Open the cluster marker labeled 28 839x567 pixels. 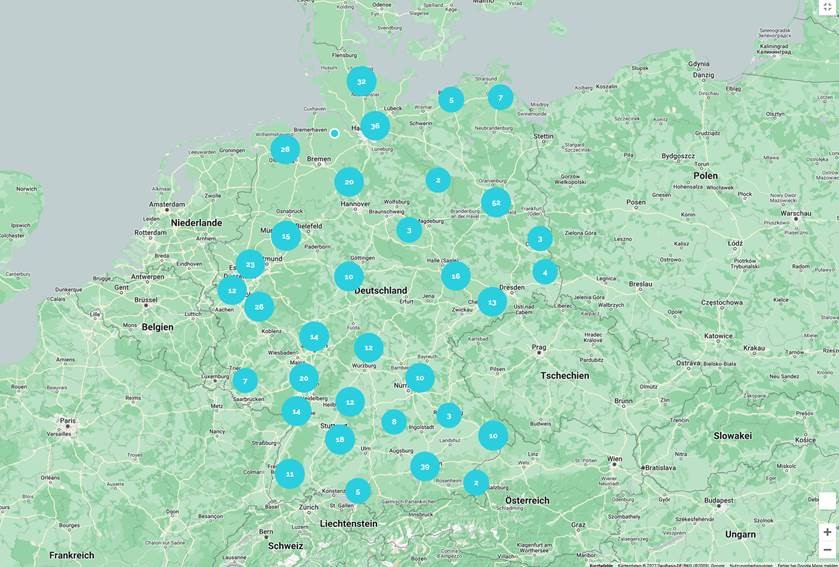click(x=285, y=150)
